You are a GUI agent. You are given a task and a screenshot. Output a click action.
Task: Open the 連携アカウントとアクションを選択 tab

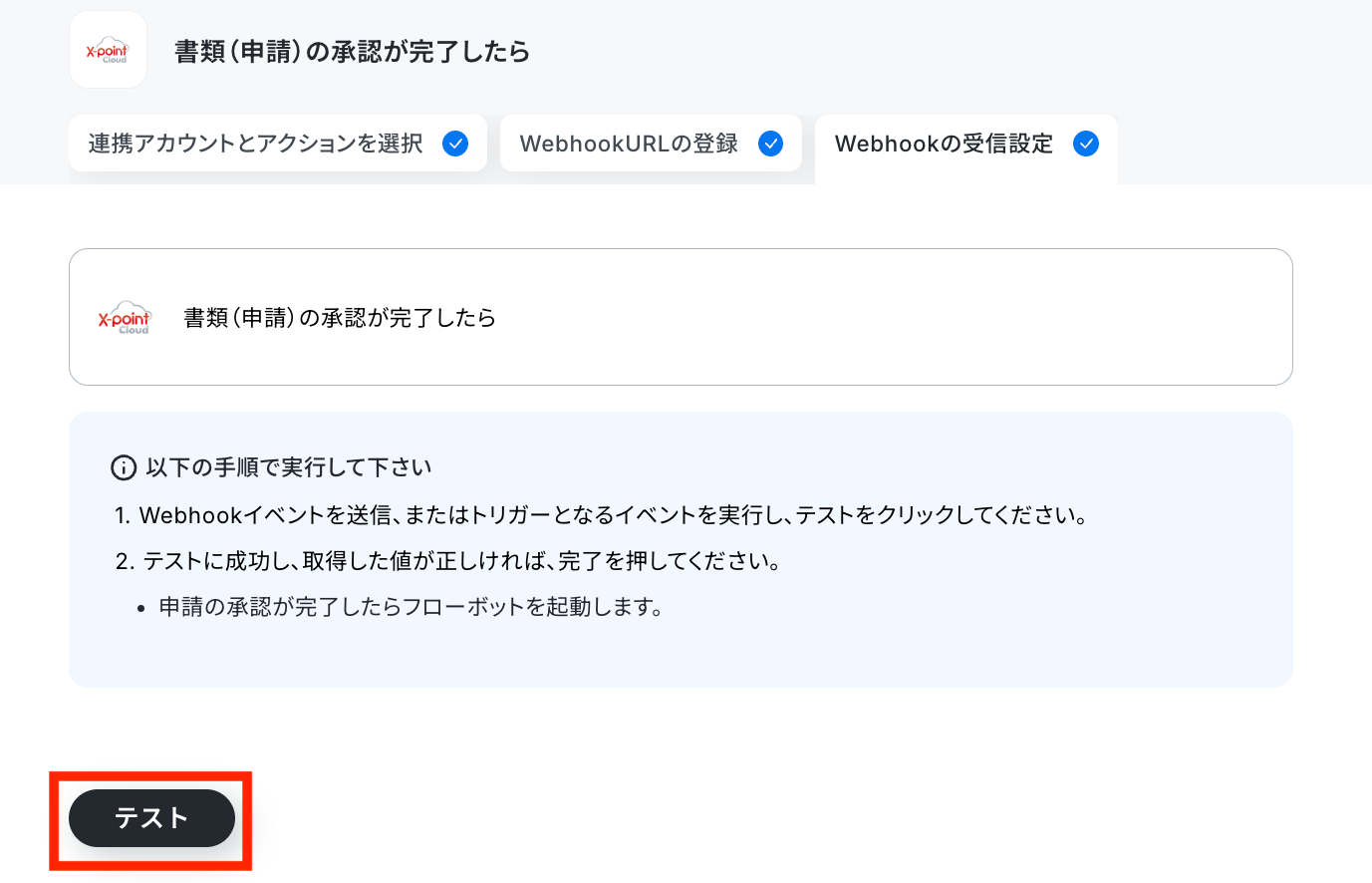[278, 144]
